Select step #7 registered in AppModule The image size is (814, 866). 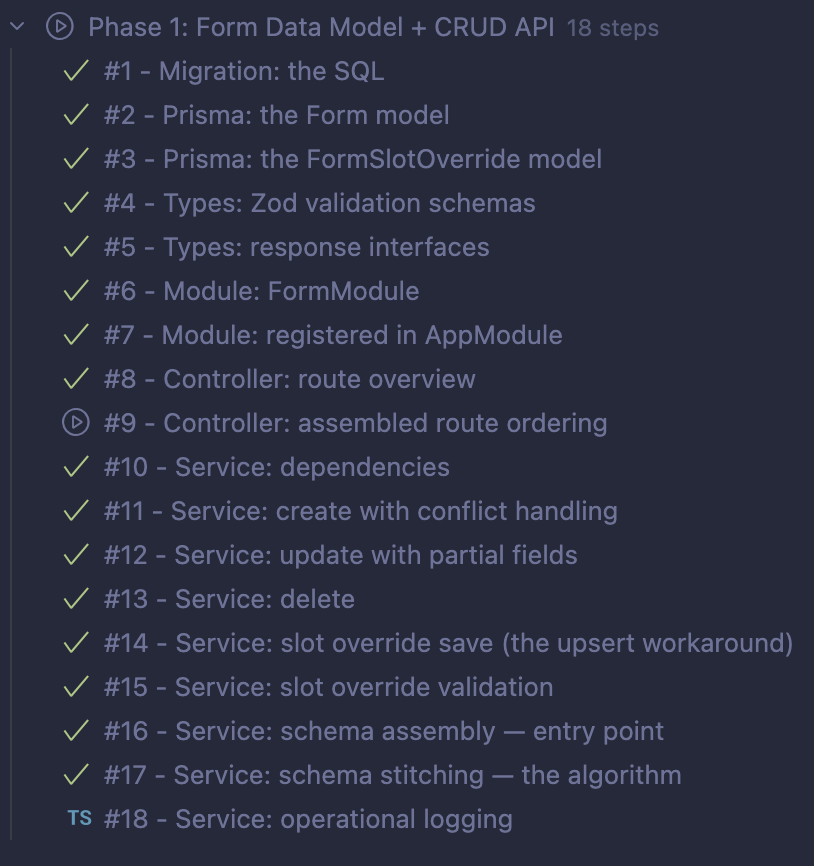click(x=332, y=335)
